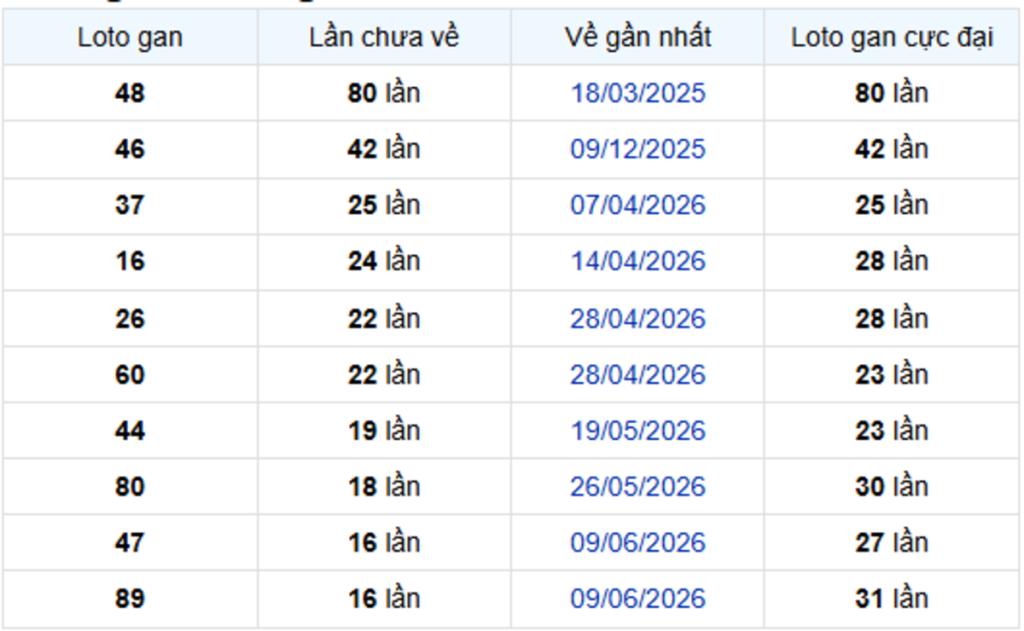Image resolution: width=1024 pixels, height=631 pixels.
Task: Click the "19 lần" cell in loto 44 row
Action: tap(384, 431)
